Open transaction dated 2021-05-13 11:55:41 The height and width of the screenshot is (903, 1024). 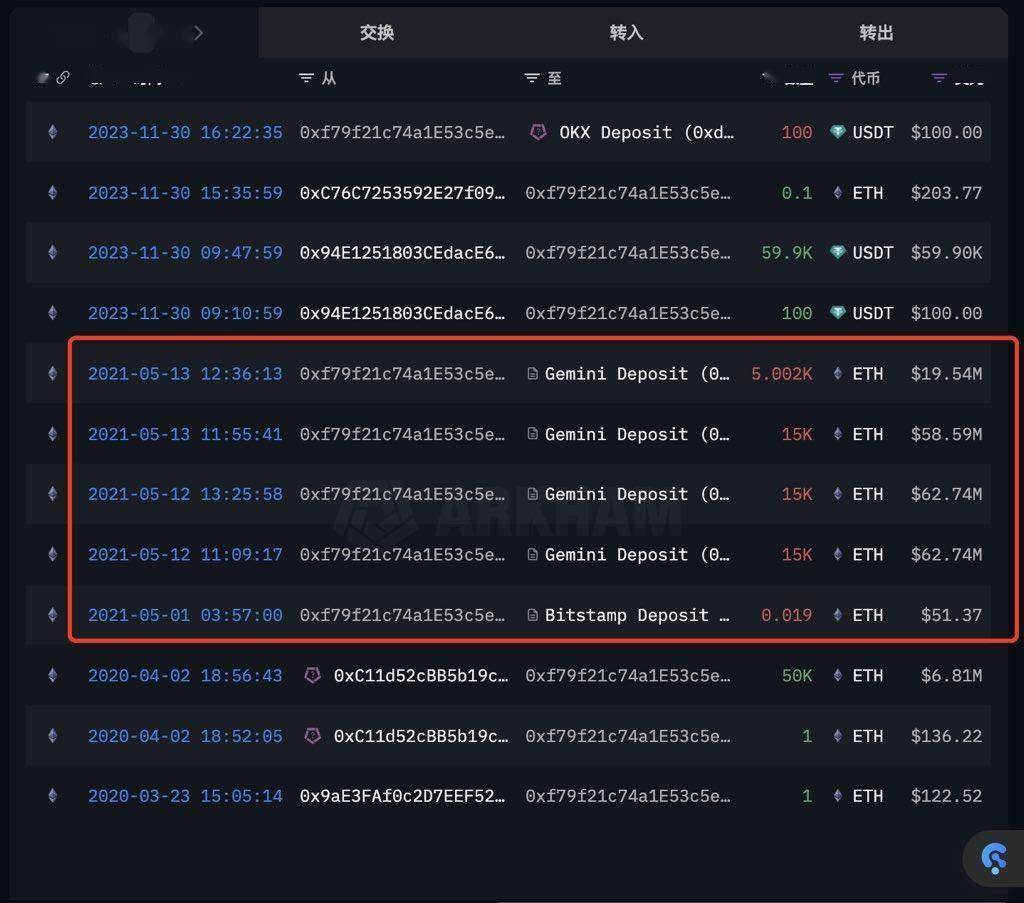pos(185,434)
